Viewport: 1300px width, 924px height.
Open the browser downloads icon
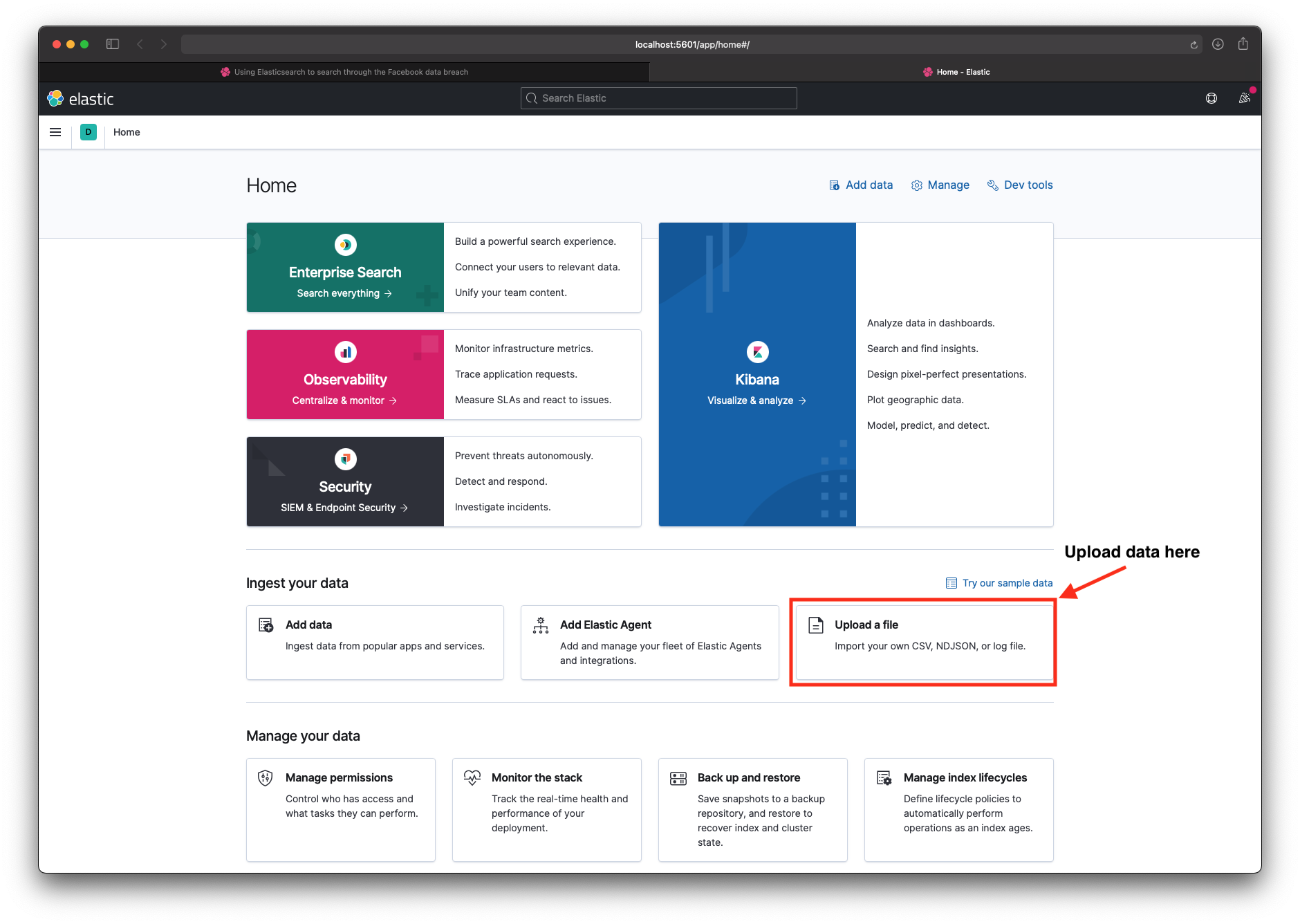1218,44
